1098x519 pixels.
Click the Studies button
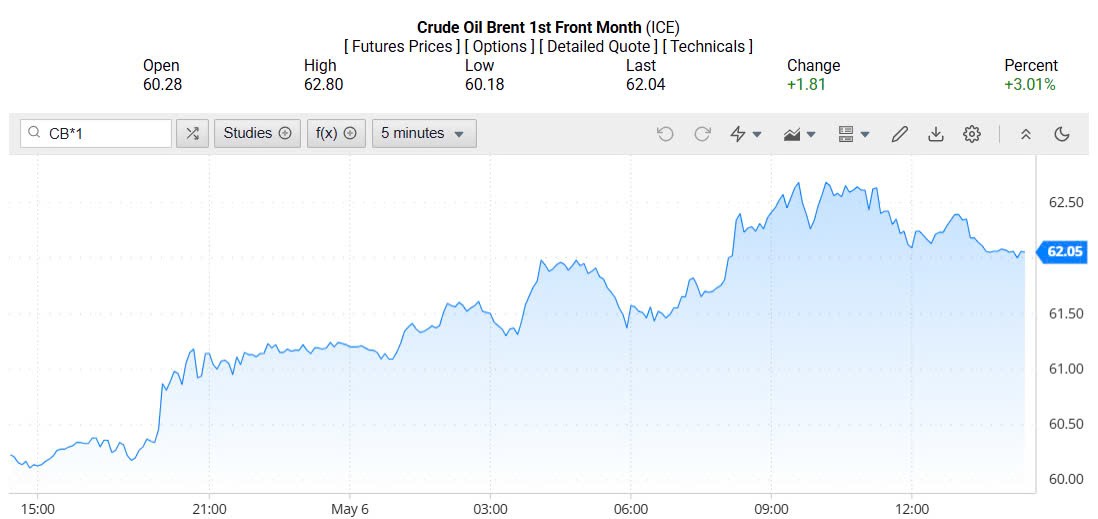[x=257, y=133]
